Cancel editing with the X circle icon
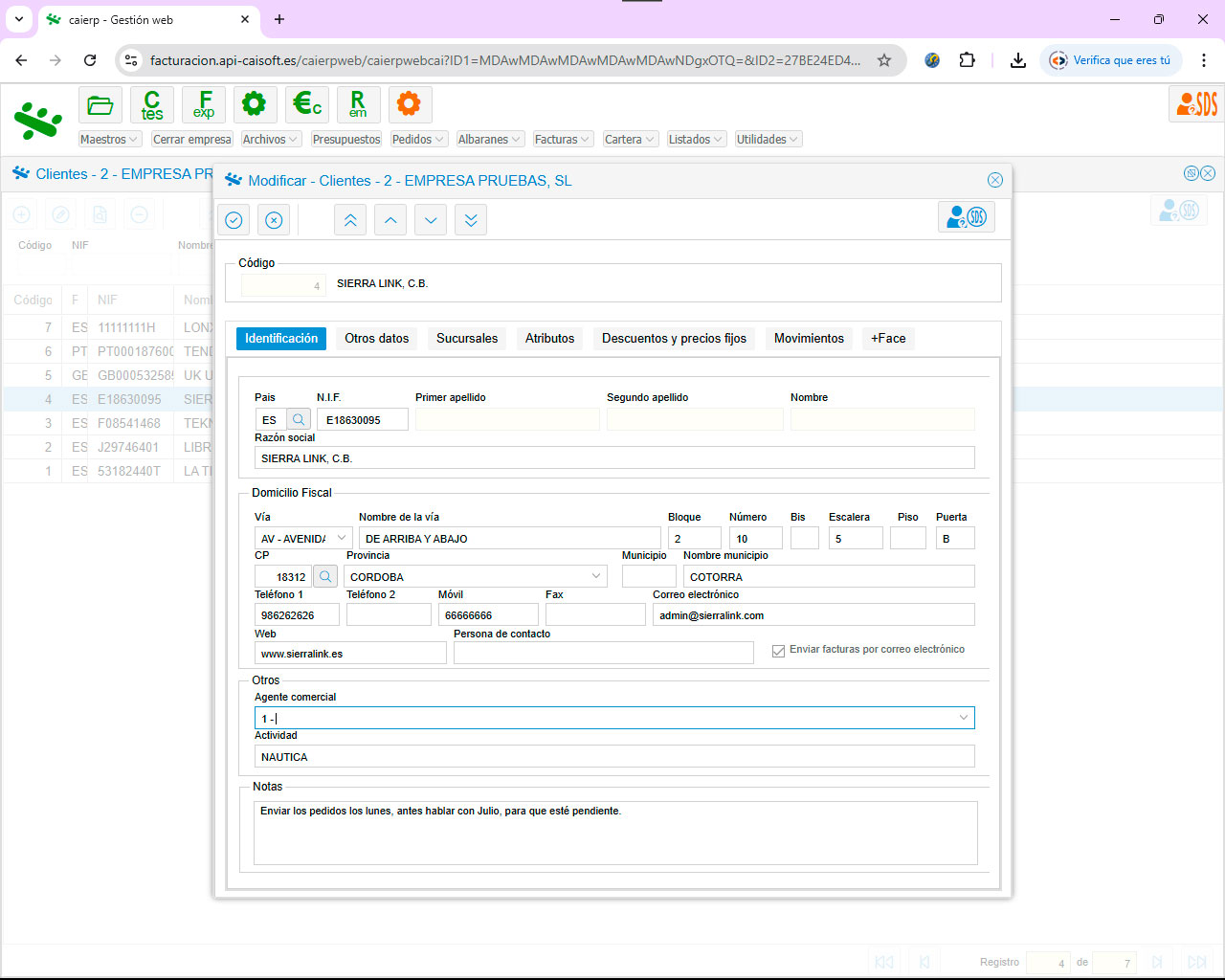Image resolution: width=1225 pixels, height=980 pixels. coord(274,220)
